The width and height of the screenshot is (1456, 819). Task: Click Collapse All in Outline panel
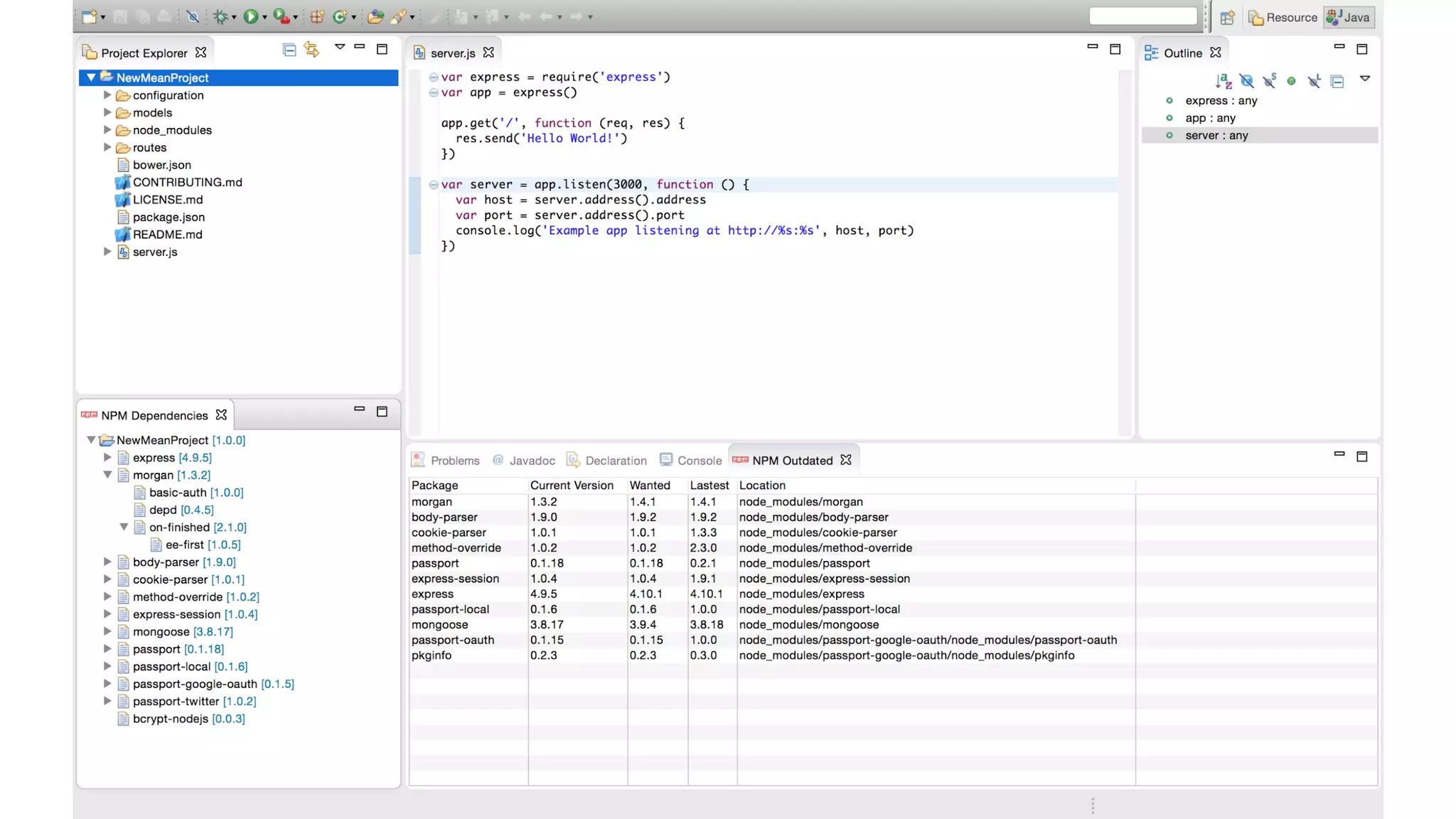(1337, 81)
